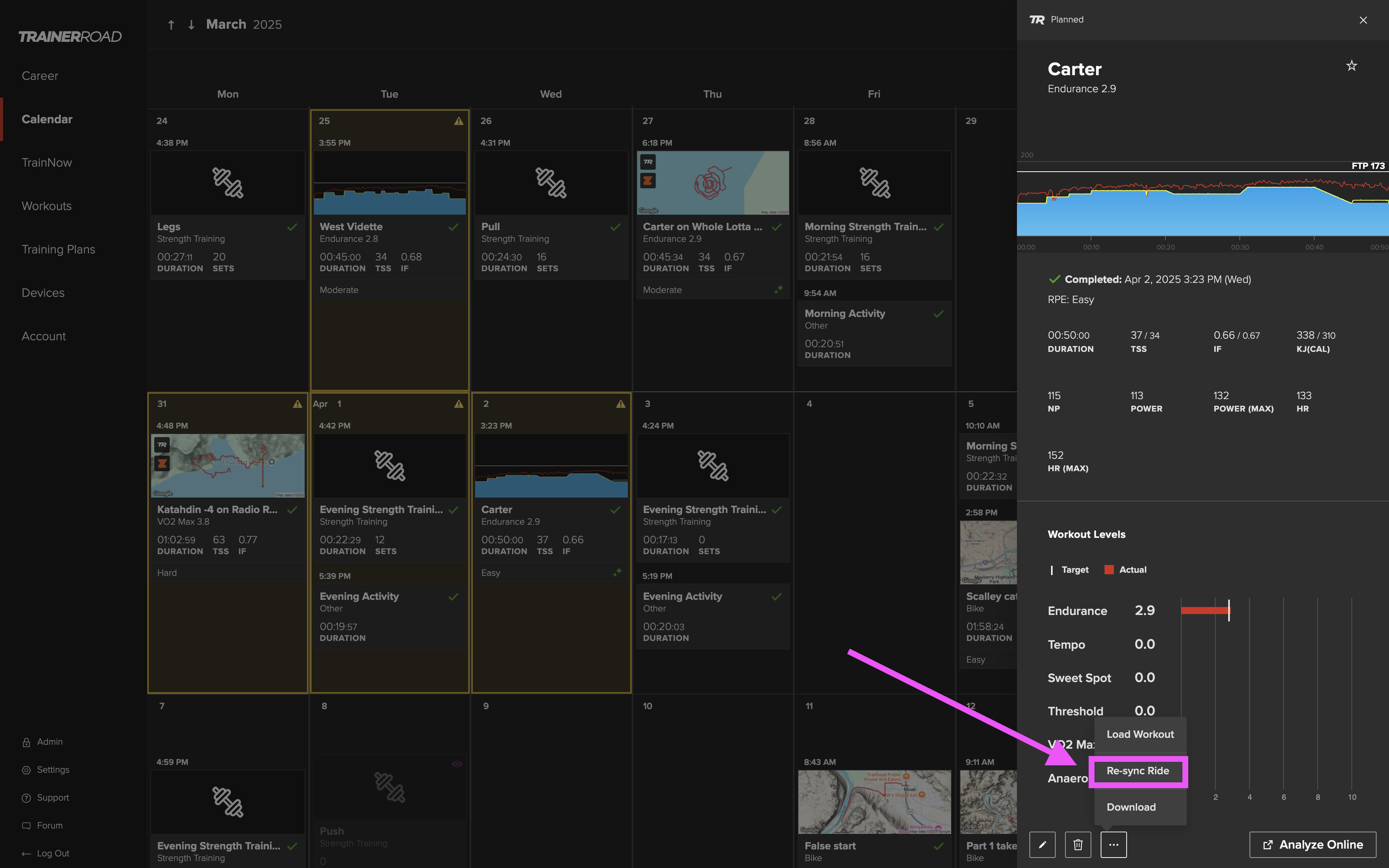The width and height of the screenshot is (1389, 868).
Task: Click the green checkmark on West Vidette
Action: 453,227
